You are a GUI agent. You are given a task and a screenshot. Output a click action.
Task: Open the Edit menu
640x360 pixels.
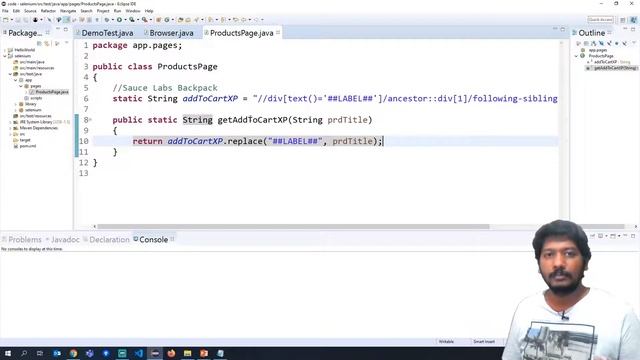16,11
